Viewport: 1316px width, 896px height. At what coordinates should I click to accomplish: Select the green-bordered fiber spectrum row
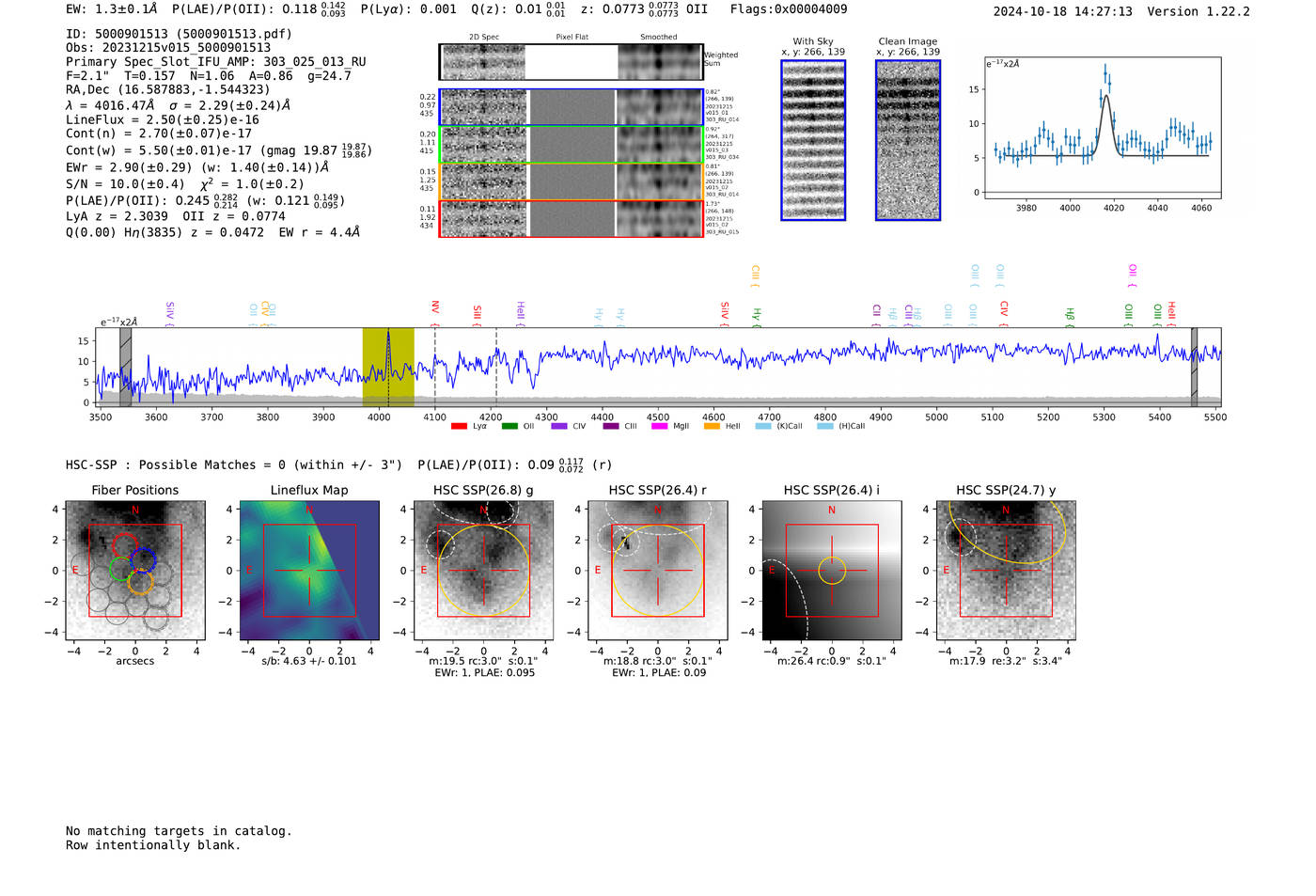pyautogui.click(x=571, y=145)
